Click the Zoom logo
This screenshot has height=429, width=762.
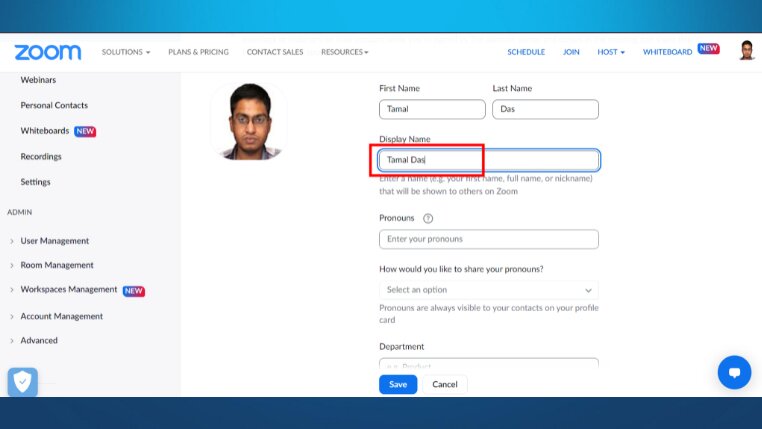point(48,52)
